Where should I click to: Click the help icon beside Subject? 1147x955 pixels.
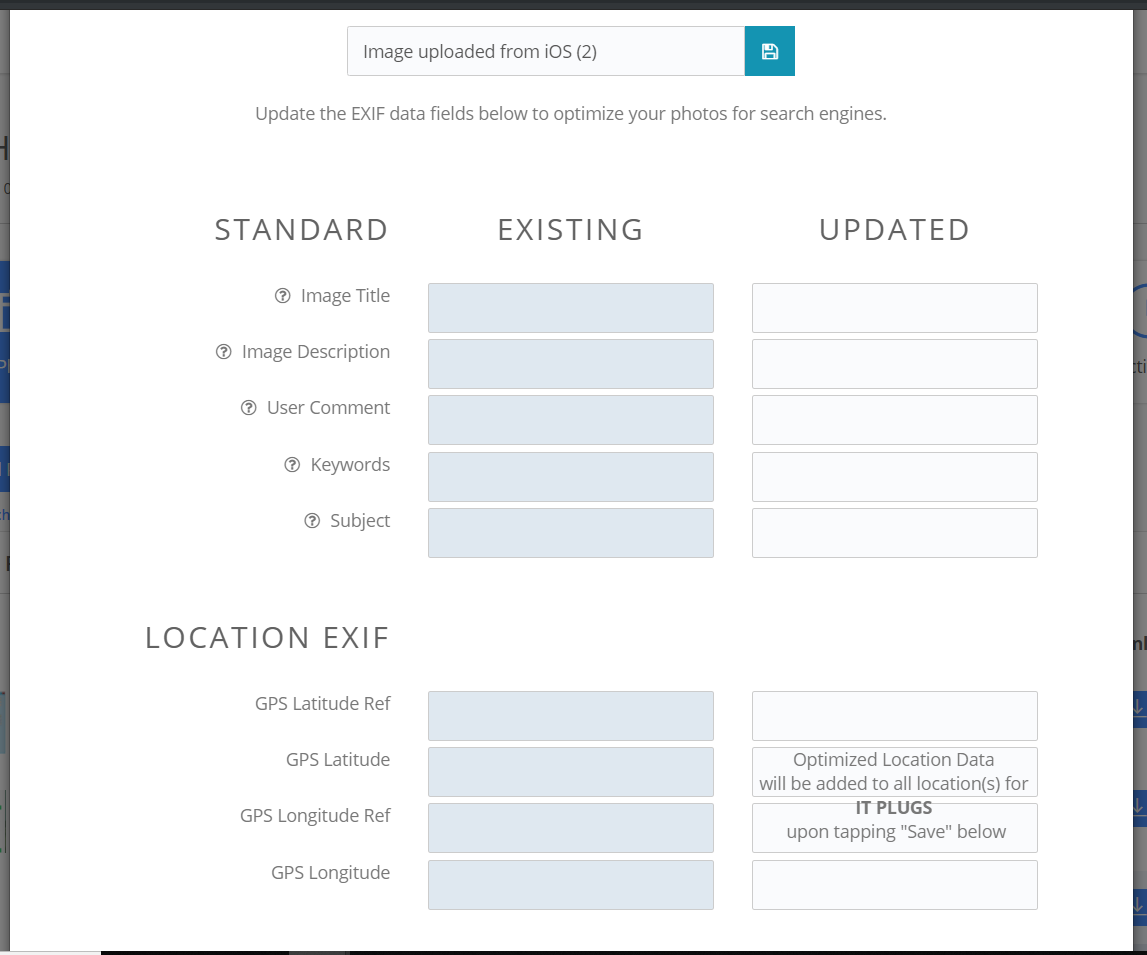click(x=312, y=521)
